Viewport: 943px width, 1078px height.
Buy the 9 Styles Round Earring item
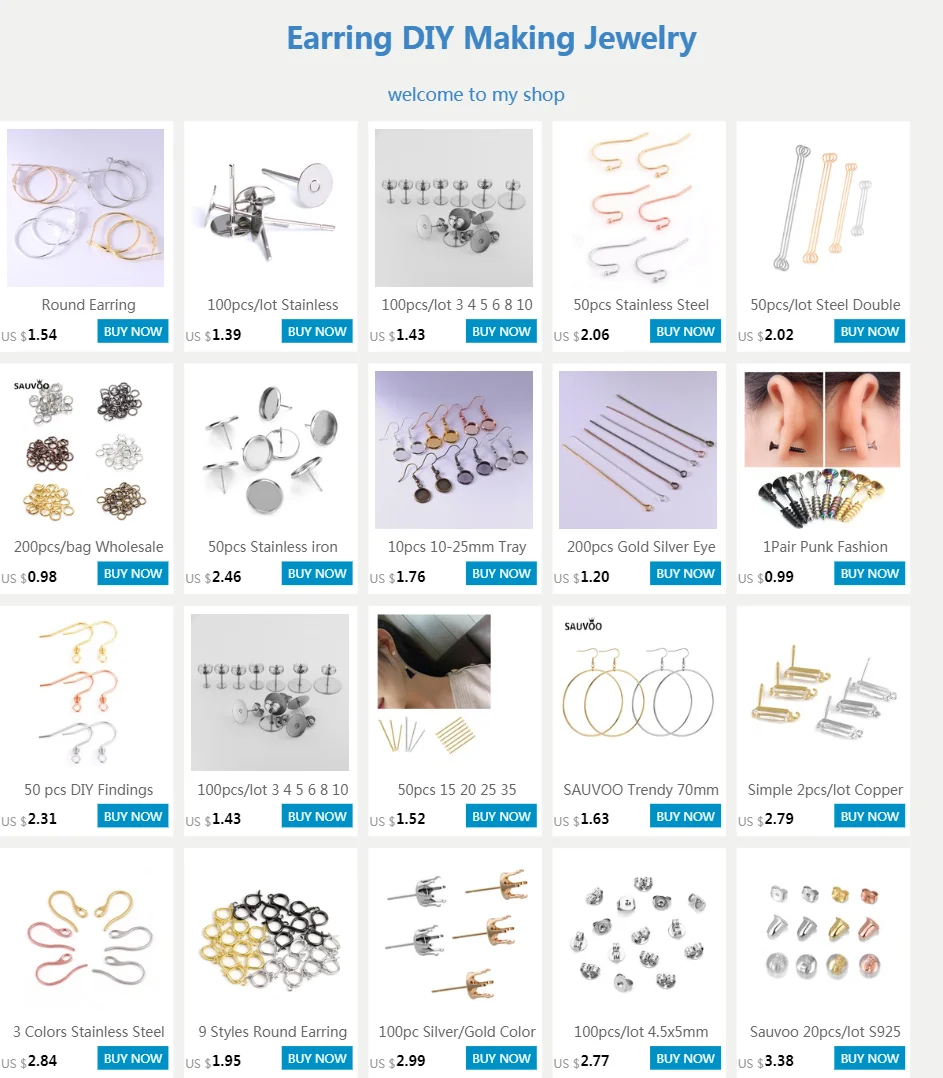pos(317,1058)
